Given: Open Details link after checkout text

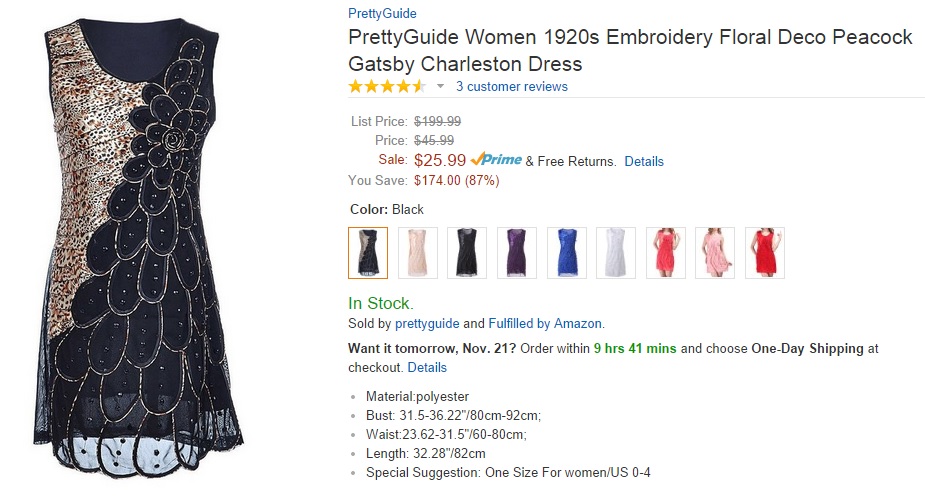Looking at the screenshot, I should 427,367.
